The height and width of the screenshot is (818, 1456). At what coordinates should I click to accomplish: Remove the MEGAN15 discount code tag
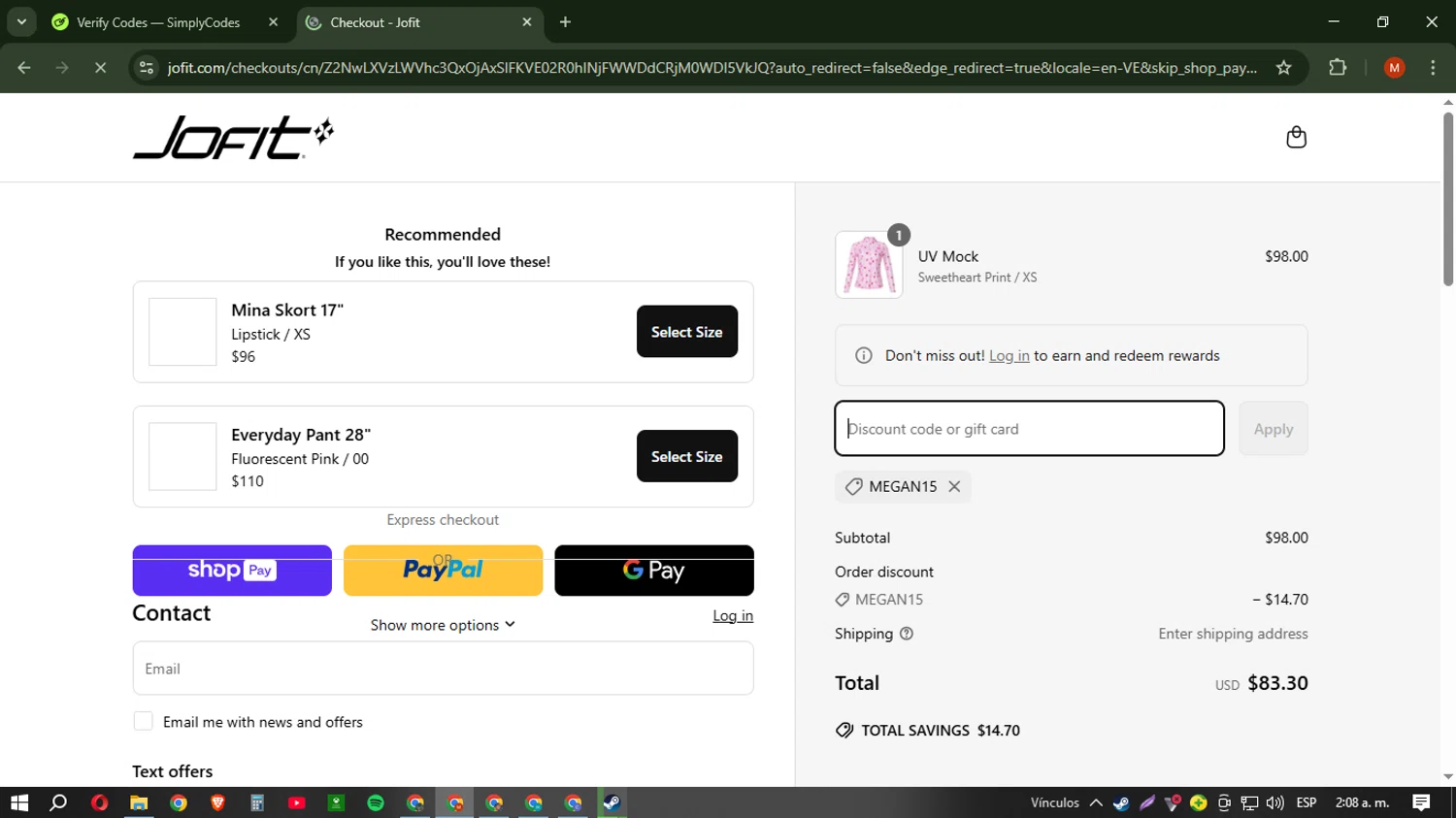pyautogui.click(x=954, y=487)
